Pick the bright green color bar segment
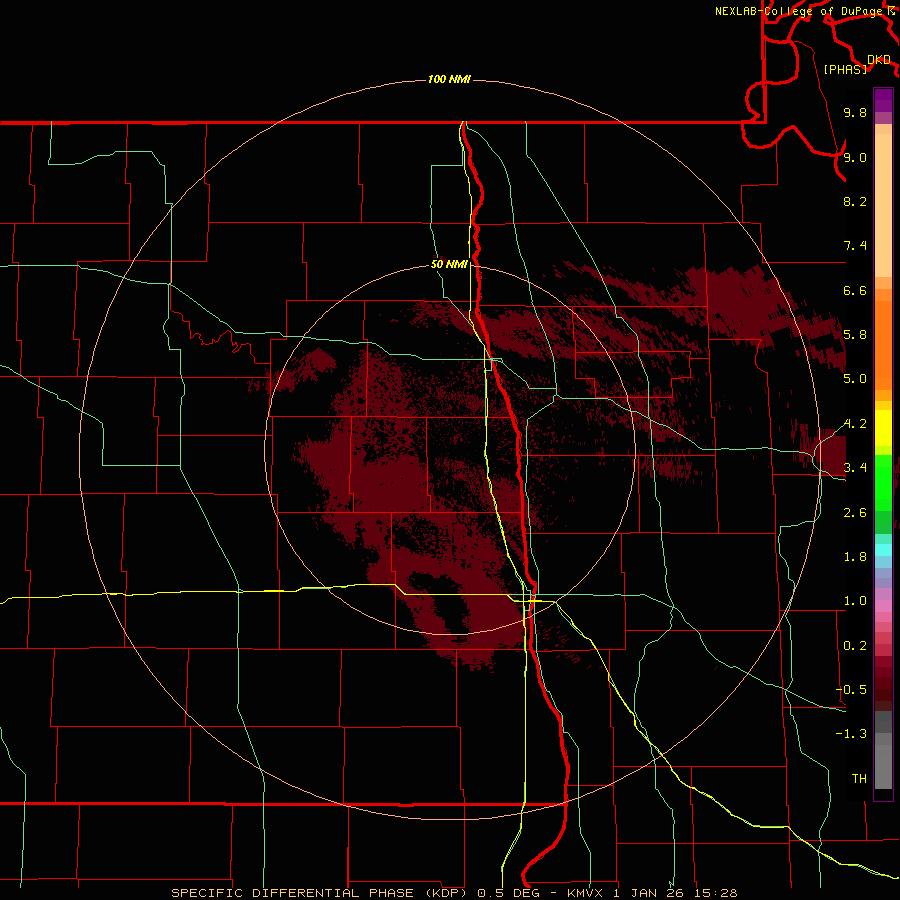The width and height of the screenshot is (900, 900). click(883, 483)
